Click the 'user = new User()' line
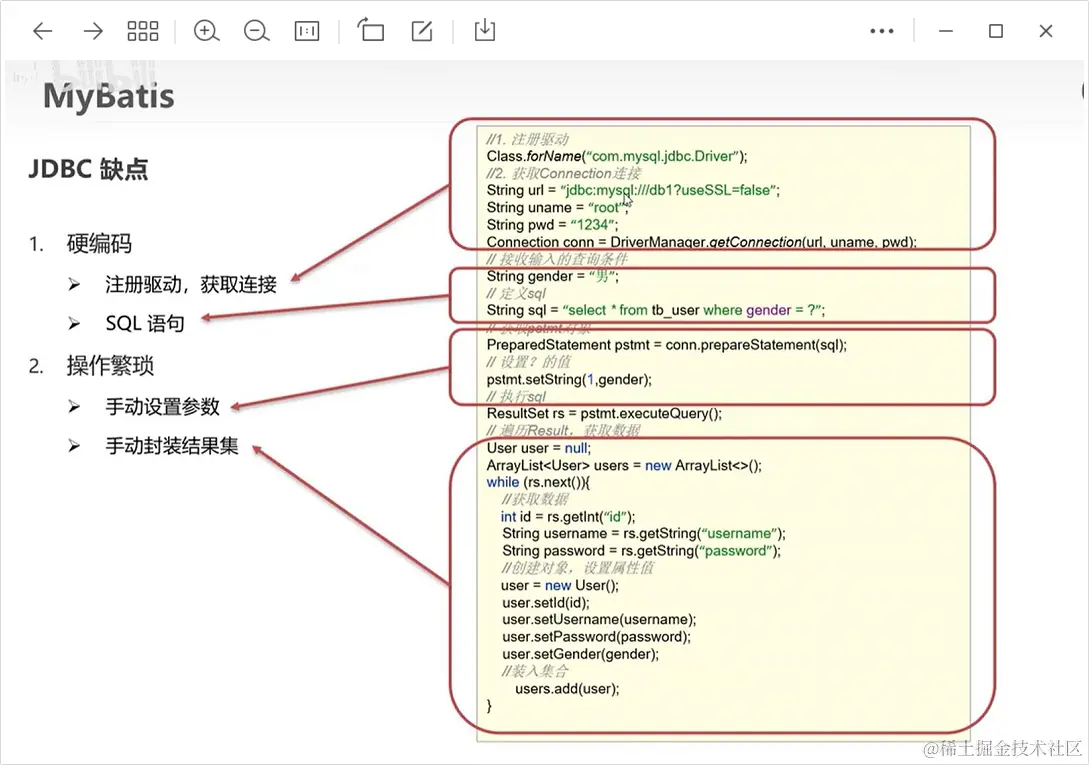This screenshot has height=765, width=1089. pyautogui.click(x=559, y=586)
